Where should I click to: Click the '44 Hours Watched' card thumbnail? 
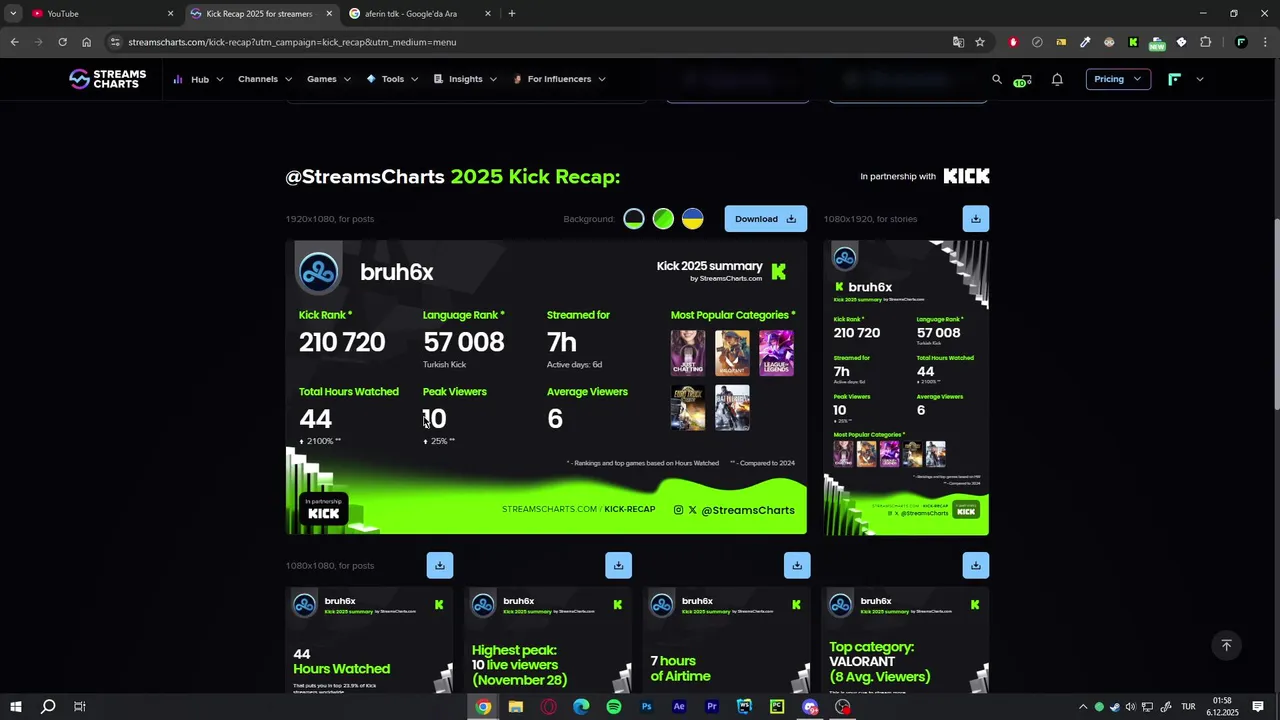pos(369,640)
